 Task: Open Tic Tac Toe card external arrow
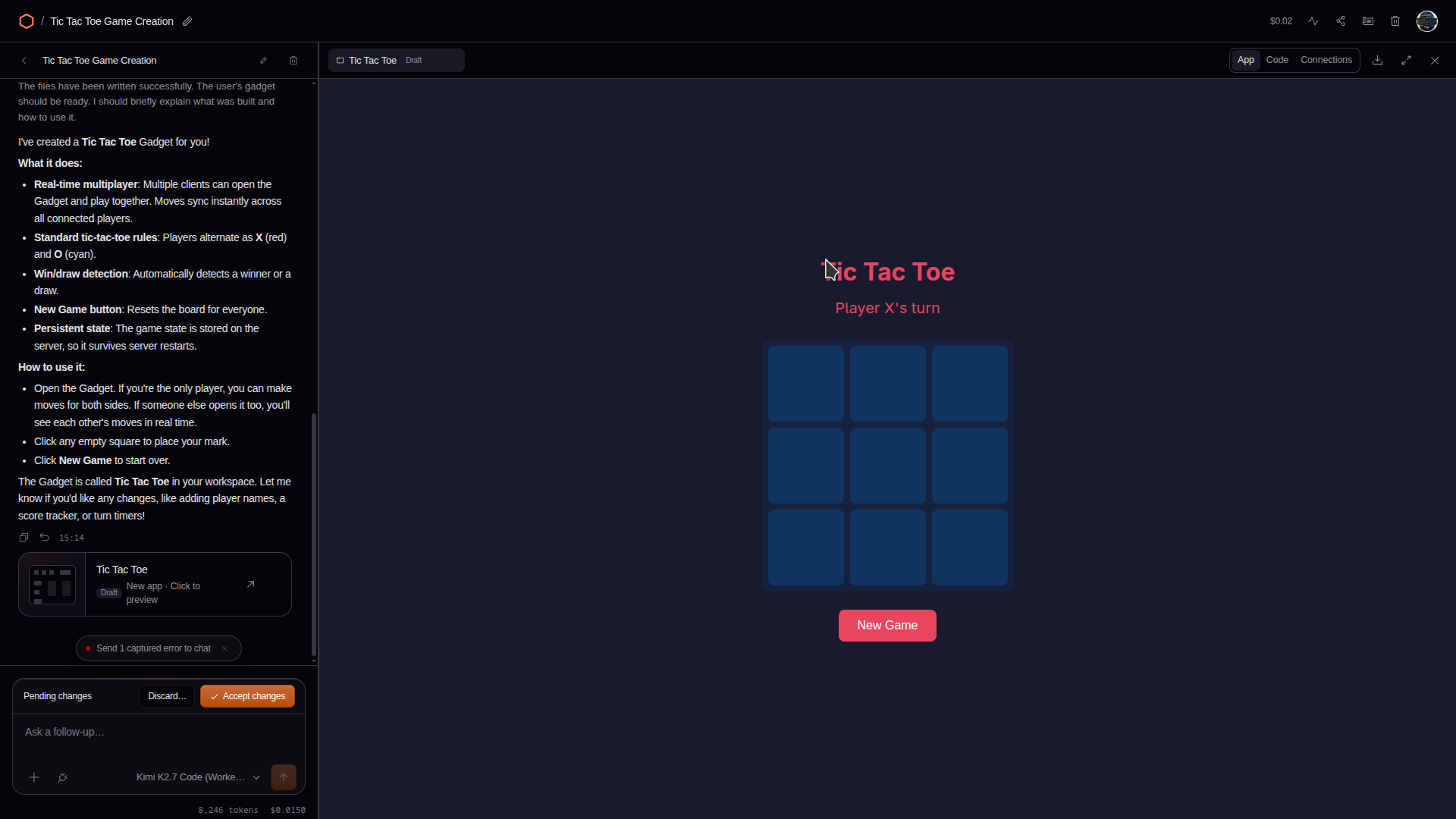[251, 584]
